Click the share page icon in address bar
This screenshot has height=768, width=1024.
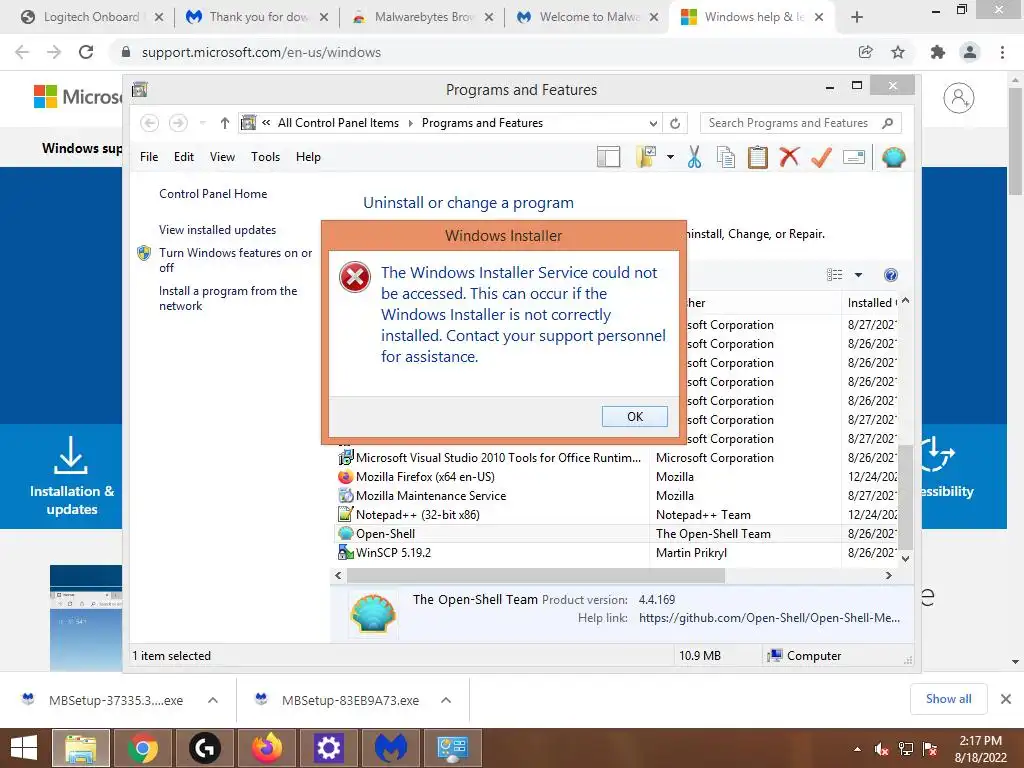coord(865,52)
